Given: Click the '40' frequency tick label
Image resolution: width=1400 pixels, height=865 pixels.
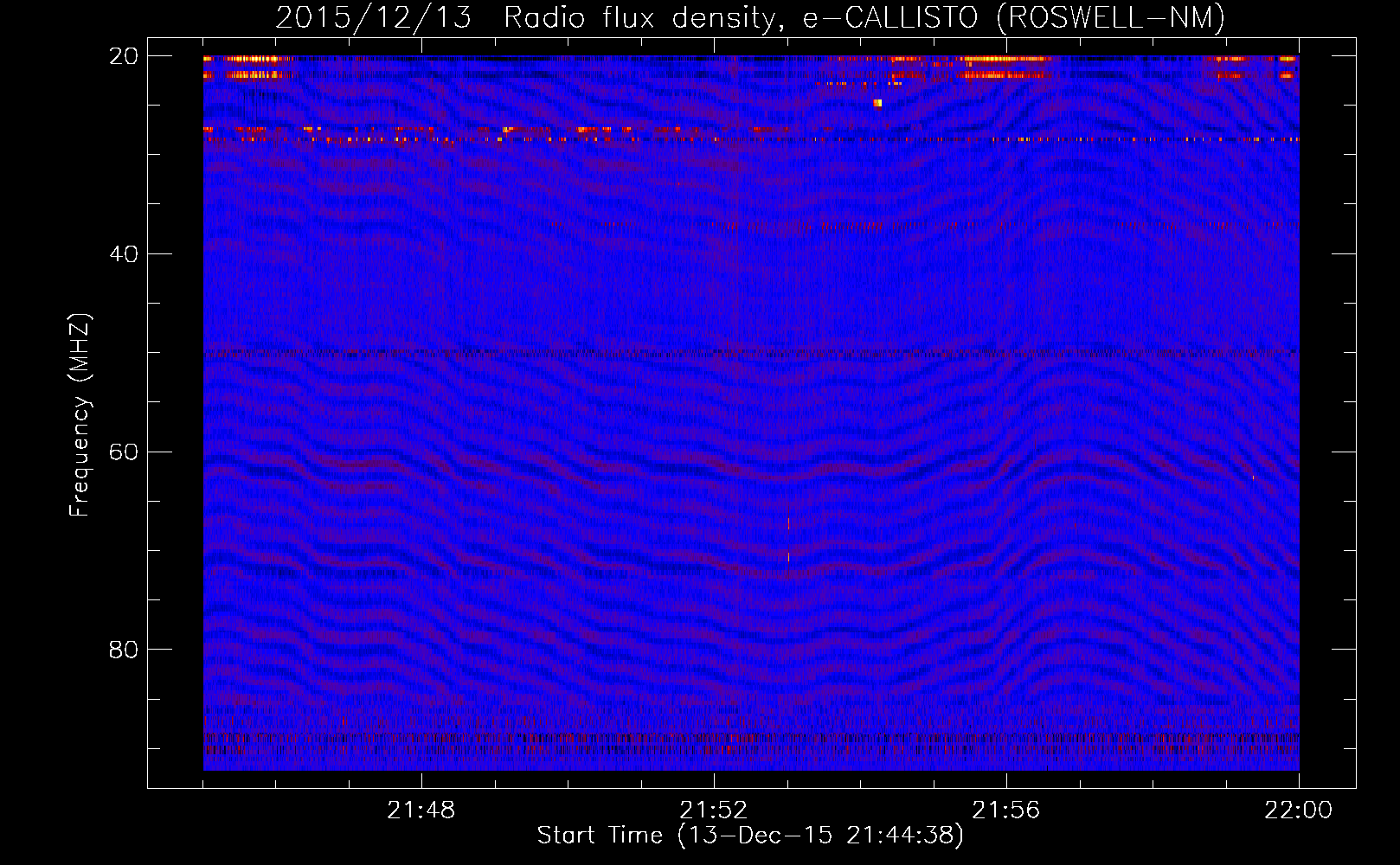Looking at the screenshot, I should coord(124,254).
